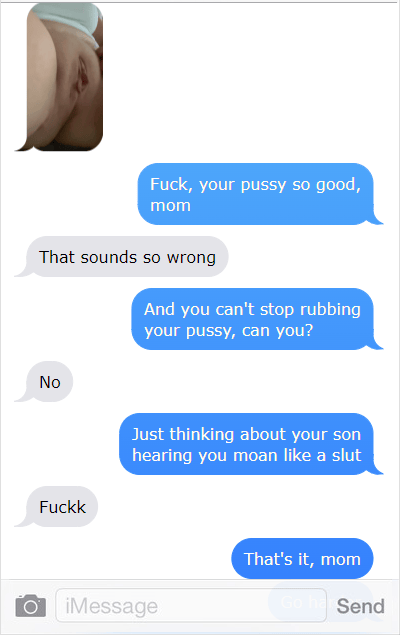400x635 pixels.
Task: Click the 'Just thinking about' blue bubble
Action: (x=246, y=444)
